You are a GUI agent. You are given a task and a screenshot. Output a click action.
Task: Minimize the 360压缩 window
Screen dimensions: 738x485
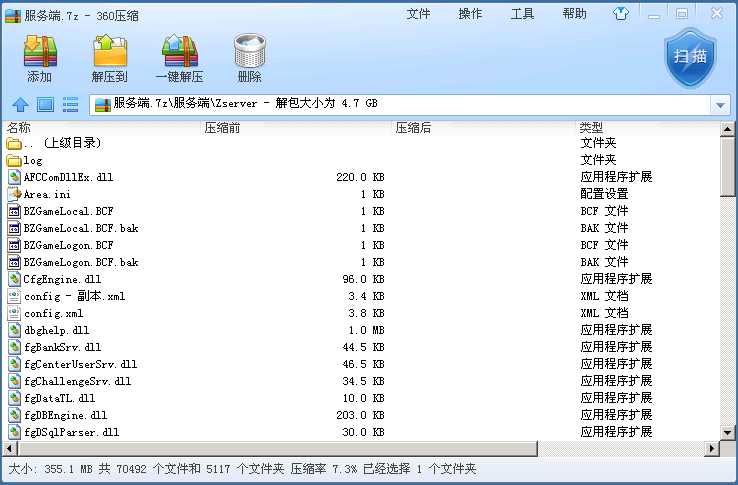654,14
